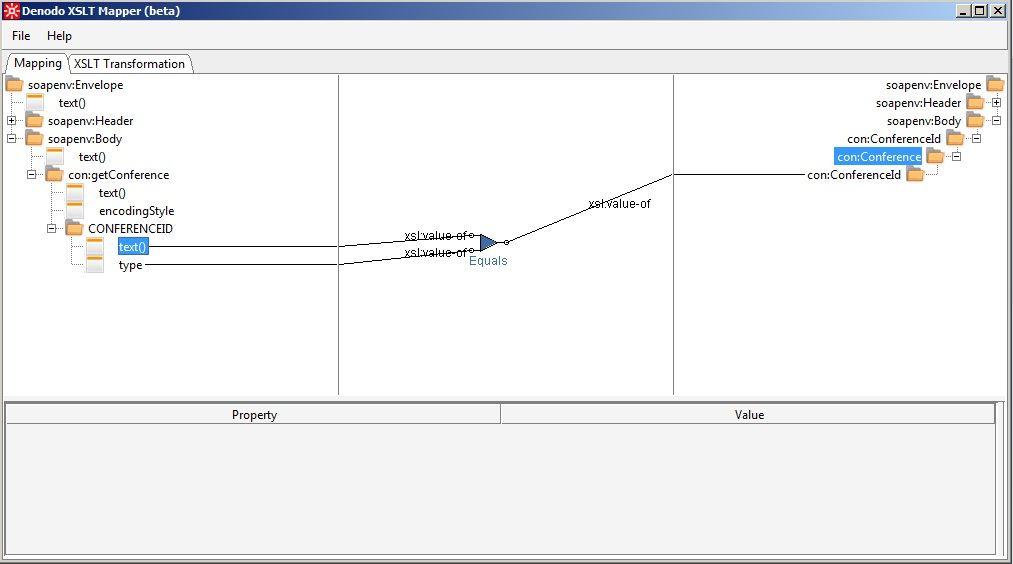The image size is (1013, 564).
Task: Click the Property column header
Action: click(253, 415)
